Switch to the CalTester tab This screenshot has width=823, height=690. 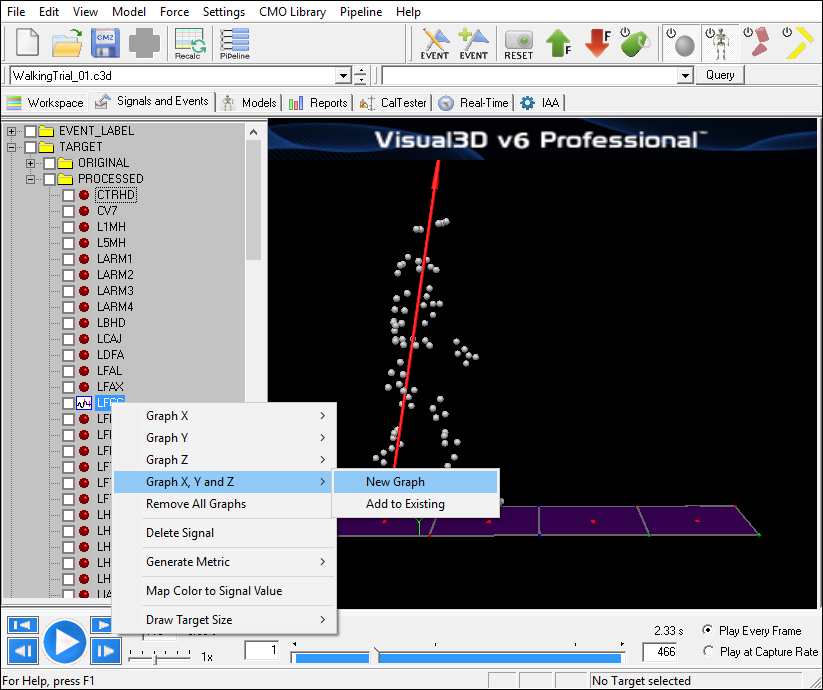[393, 103]
